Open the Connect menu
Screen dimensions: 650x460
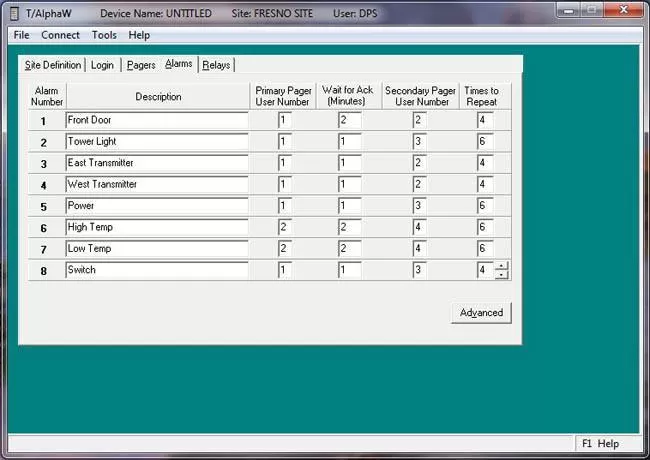[x=61, y=35]
